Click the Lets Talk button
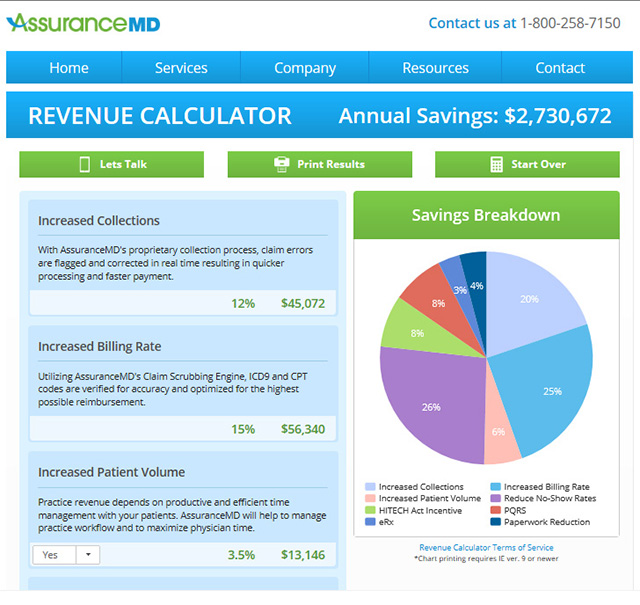This screenshot has width=640, height=605. [x=111, y=164]
